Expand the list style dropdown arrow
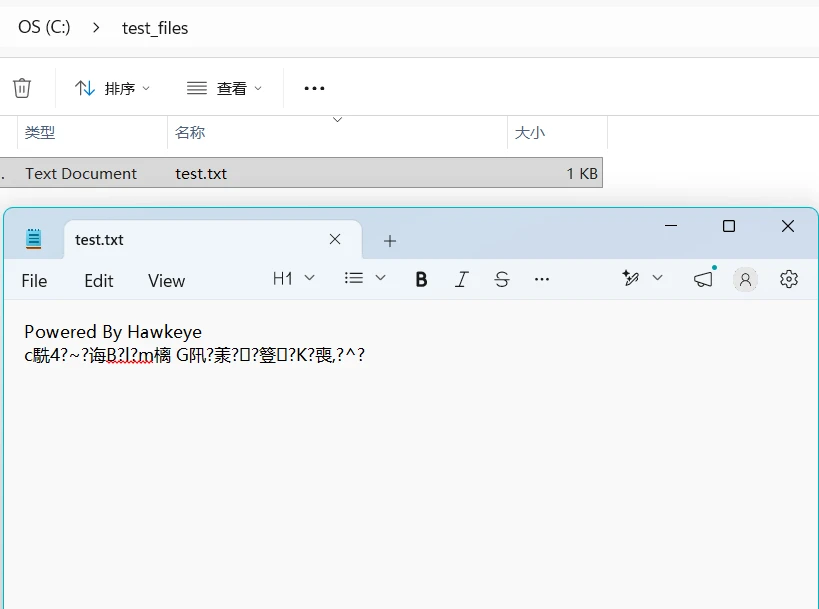The width and height of the screenshot is (819, 609). tap(381, 278)
